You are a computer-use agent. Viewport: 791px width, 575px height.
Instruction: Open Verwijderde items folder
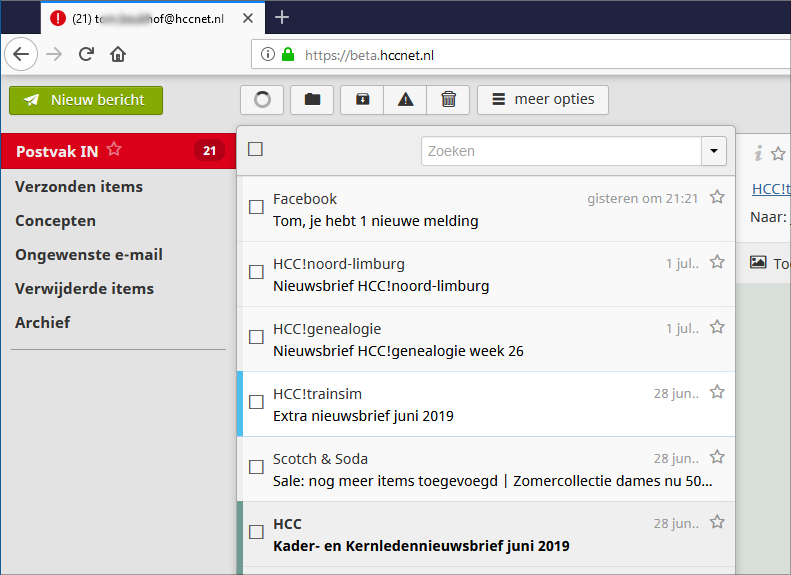tap(84, 289)
